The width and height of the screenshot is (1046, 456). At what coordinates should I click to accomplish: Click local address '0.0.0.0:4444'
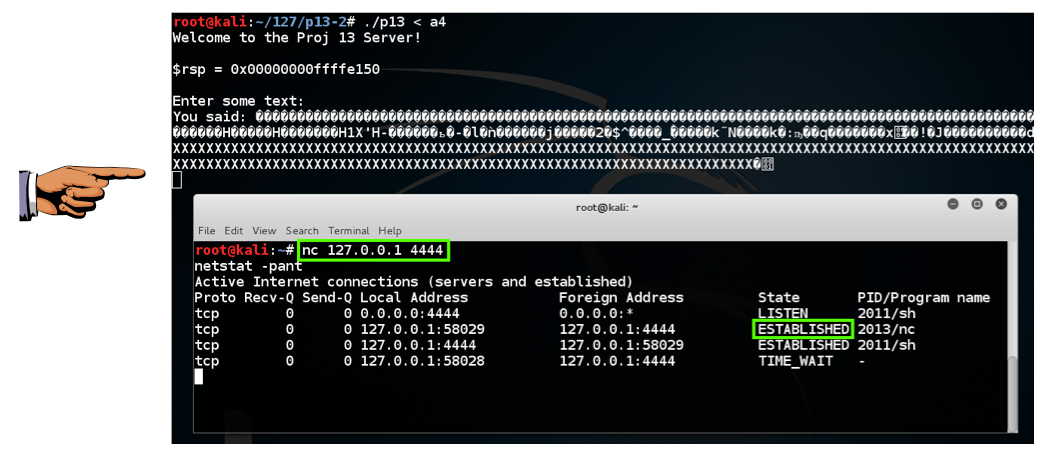410,313
